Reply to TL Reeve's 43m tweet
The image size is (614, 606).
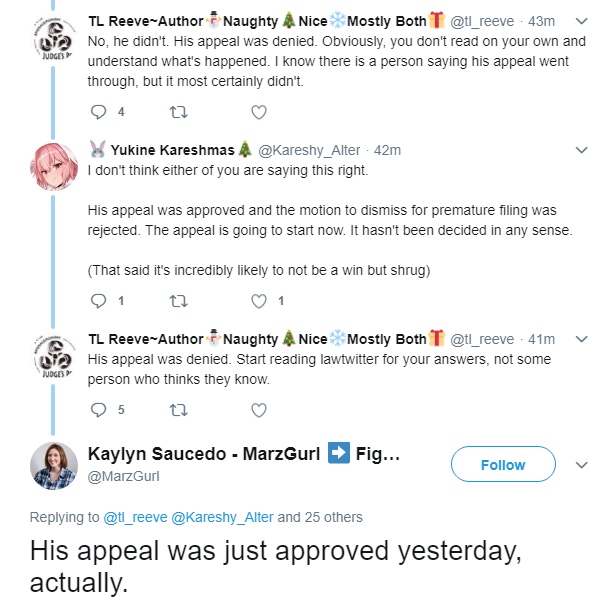98,112
